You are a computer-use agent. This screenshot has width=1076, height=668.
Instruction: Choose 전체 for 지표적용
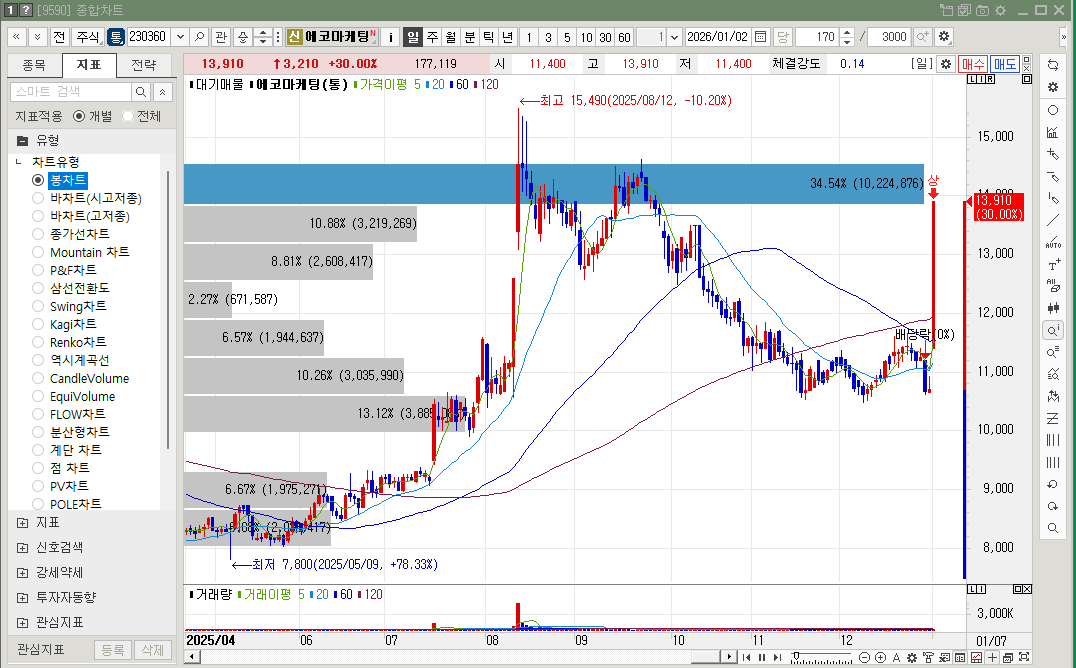[128, 116]
